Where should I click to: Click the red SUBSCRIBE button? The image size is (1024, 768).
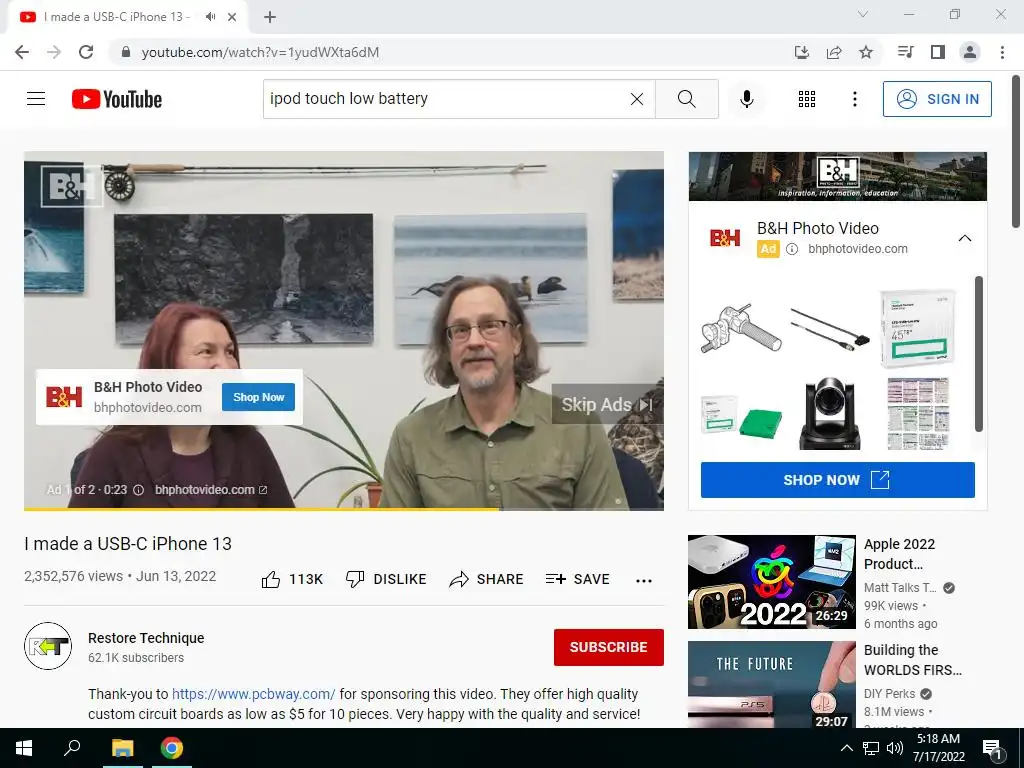pos(609,647)
